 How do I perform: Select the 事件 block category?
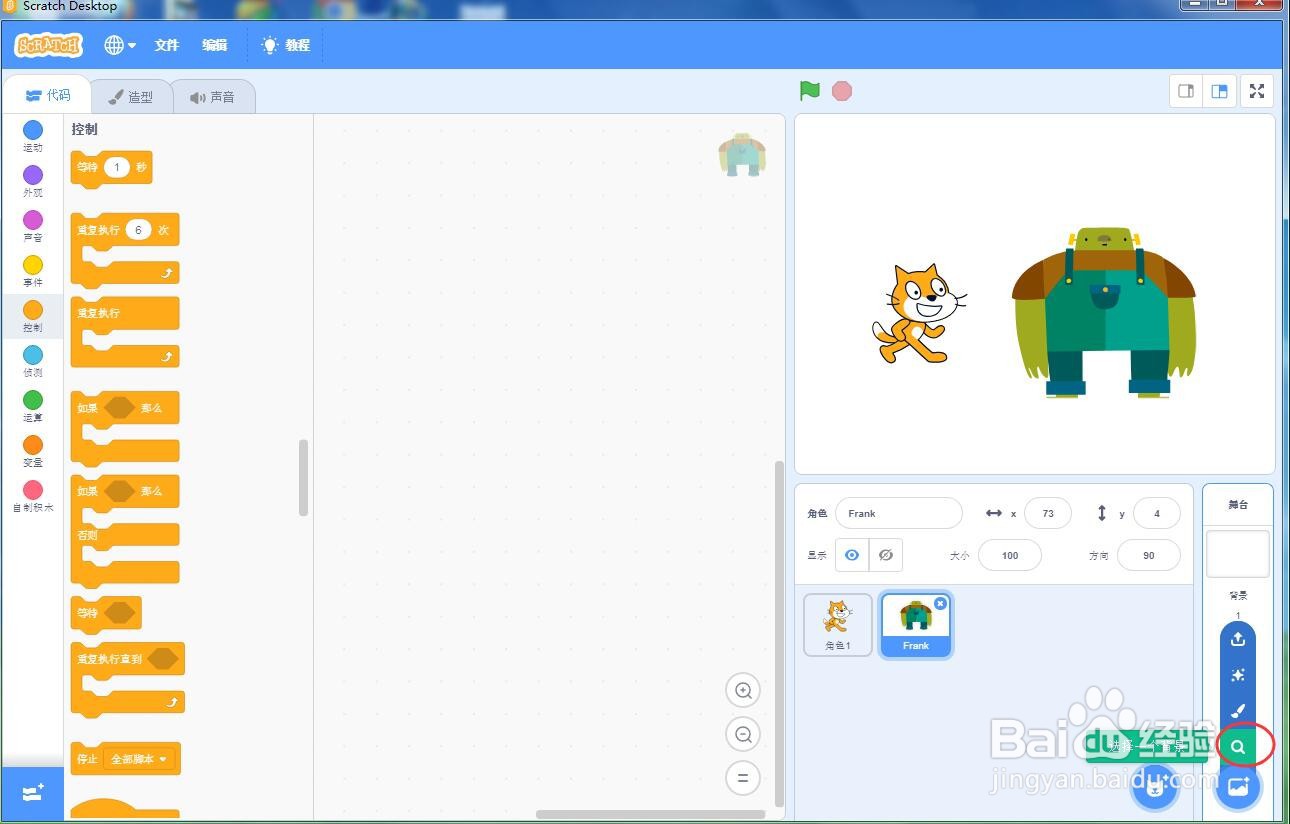[x=33, y=272]
